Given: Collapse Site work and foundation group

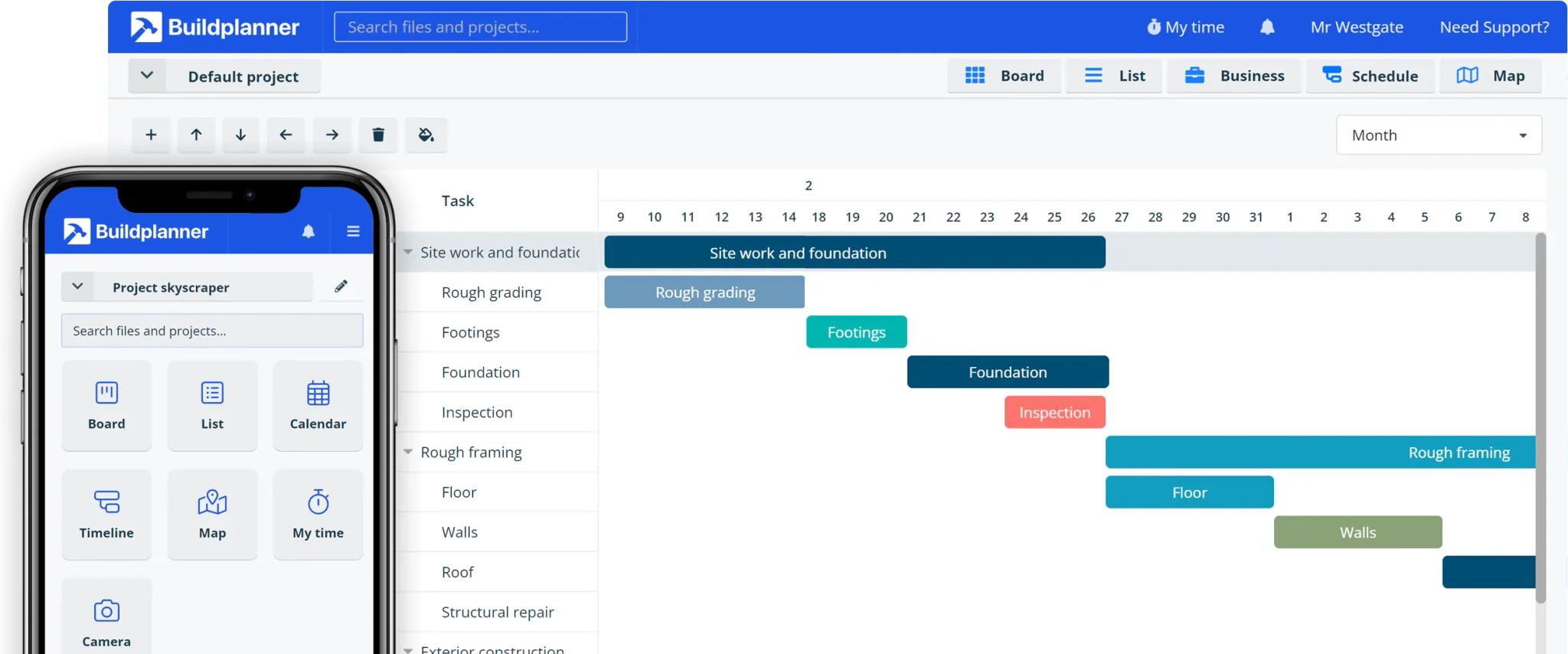Looking at the screenshot, I should pyautogui.click(x=408, y=252).
